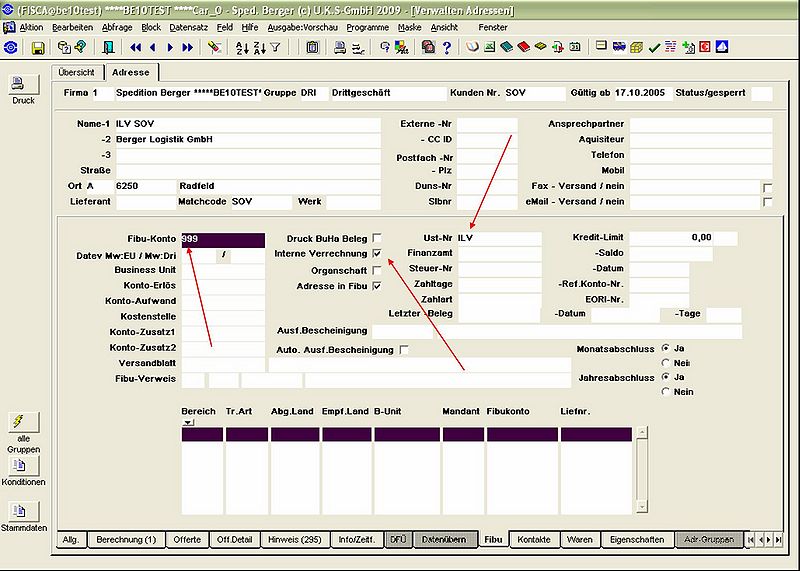Open the Bearbeiten menu
800x571 pixels.
(72, 28)
